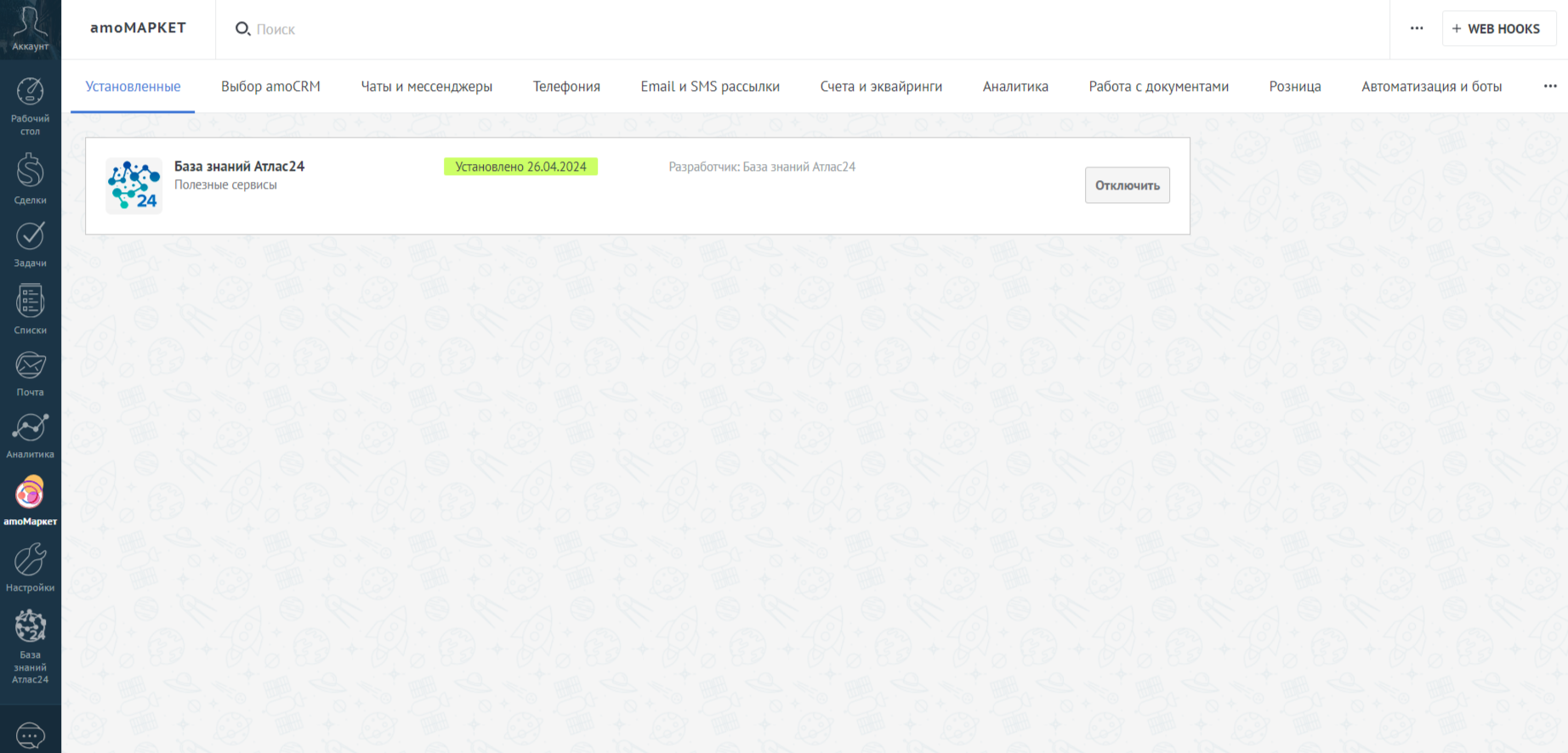Screen dimensions: 1568x753
Task: Switch to Установленные tab
Action: [133, 86]
